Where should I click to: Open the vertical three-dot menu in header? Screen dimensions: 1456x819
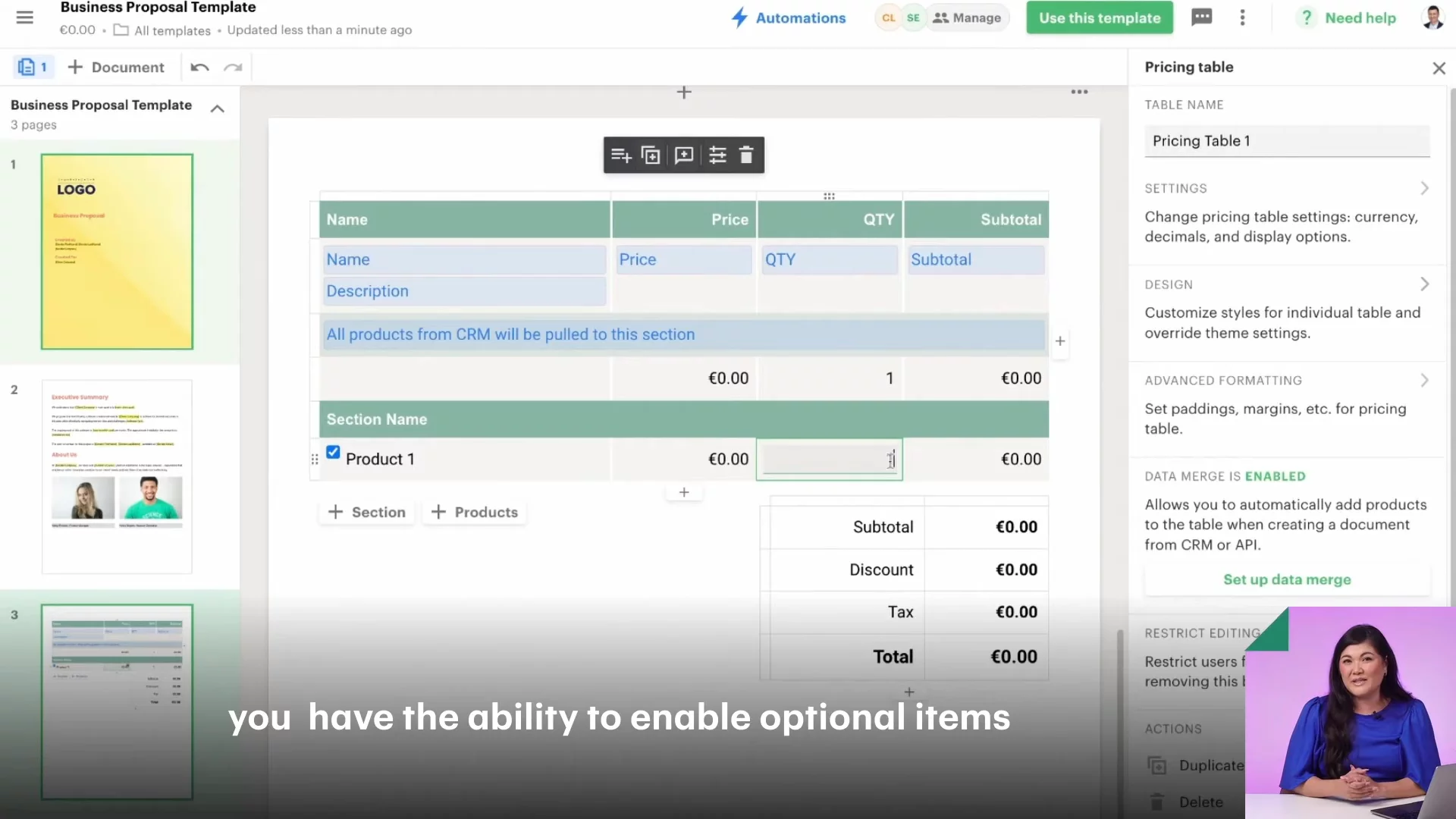tap(1242, 17)
